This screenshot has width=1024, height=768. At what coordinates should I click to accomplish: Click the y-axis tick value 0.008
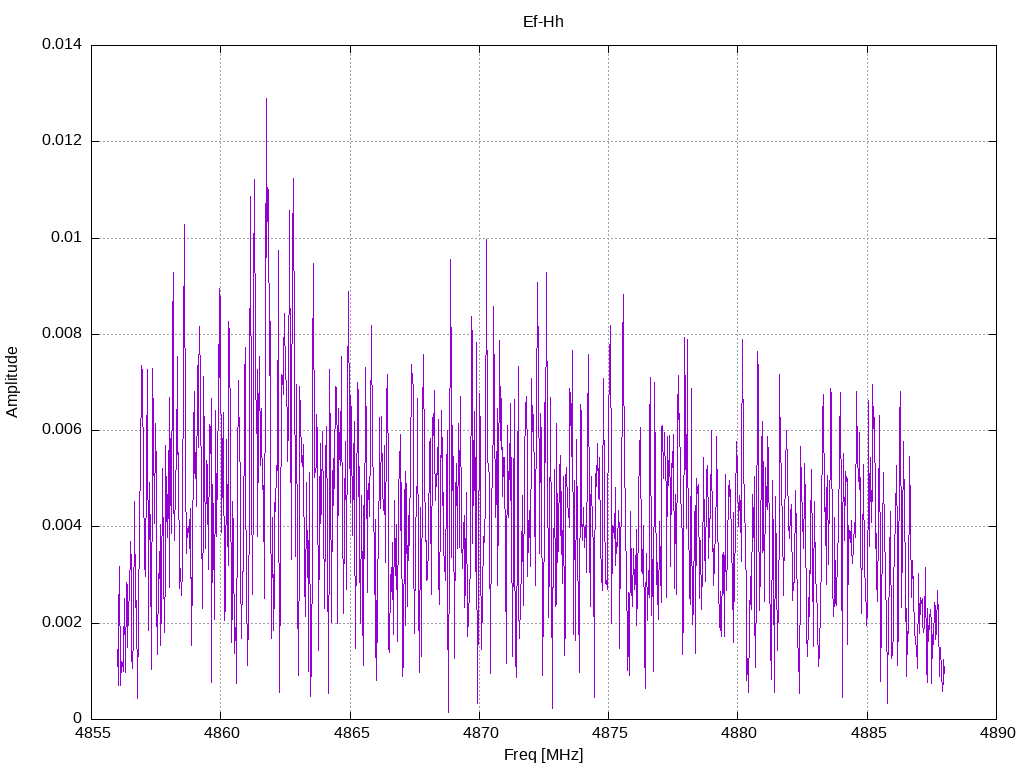(x=62, y=334)
